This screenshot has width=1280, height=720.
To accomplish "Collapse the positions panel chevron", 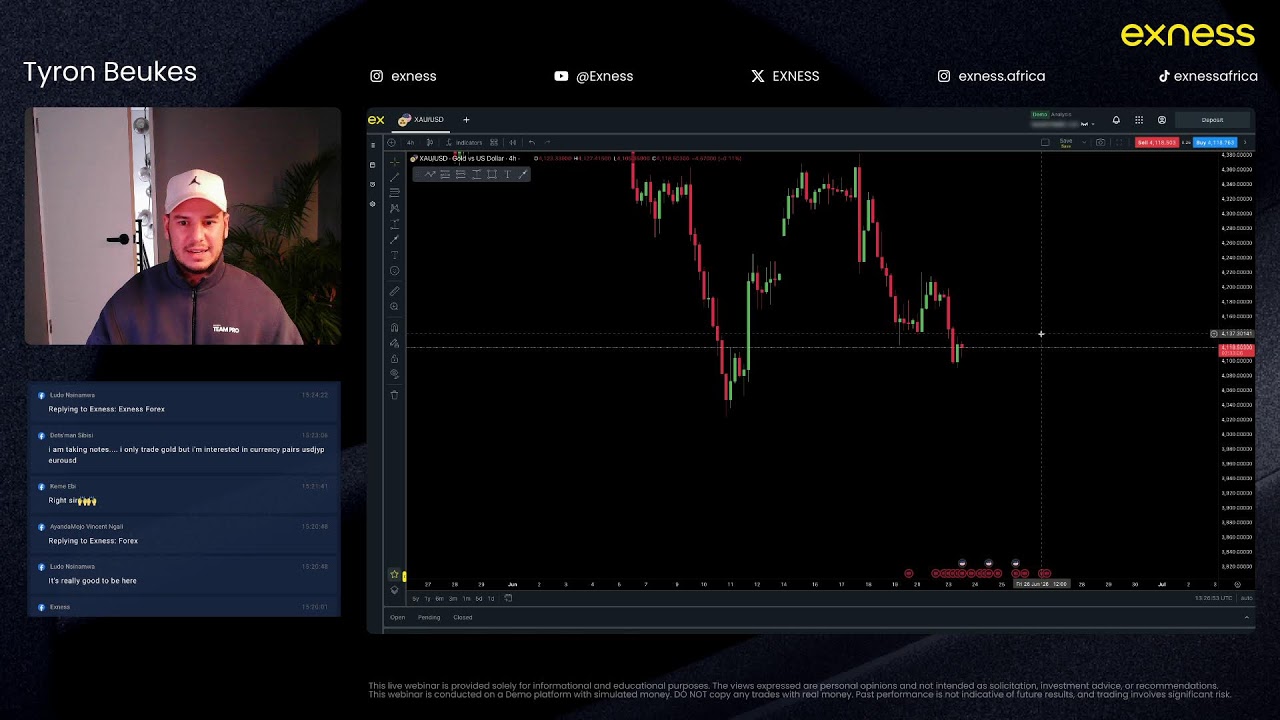I will pyautogui.click(x=1247, y=617).
